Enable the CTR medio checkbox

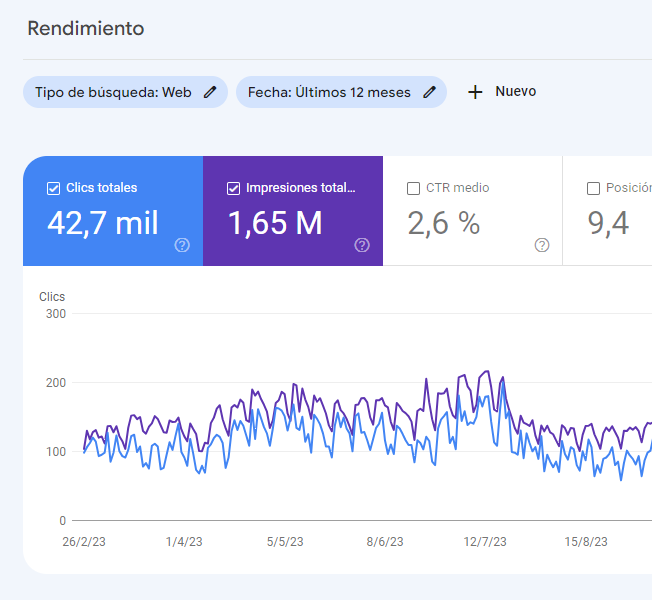[x=414, y=188]
